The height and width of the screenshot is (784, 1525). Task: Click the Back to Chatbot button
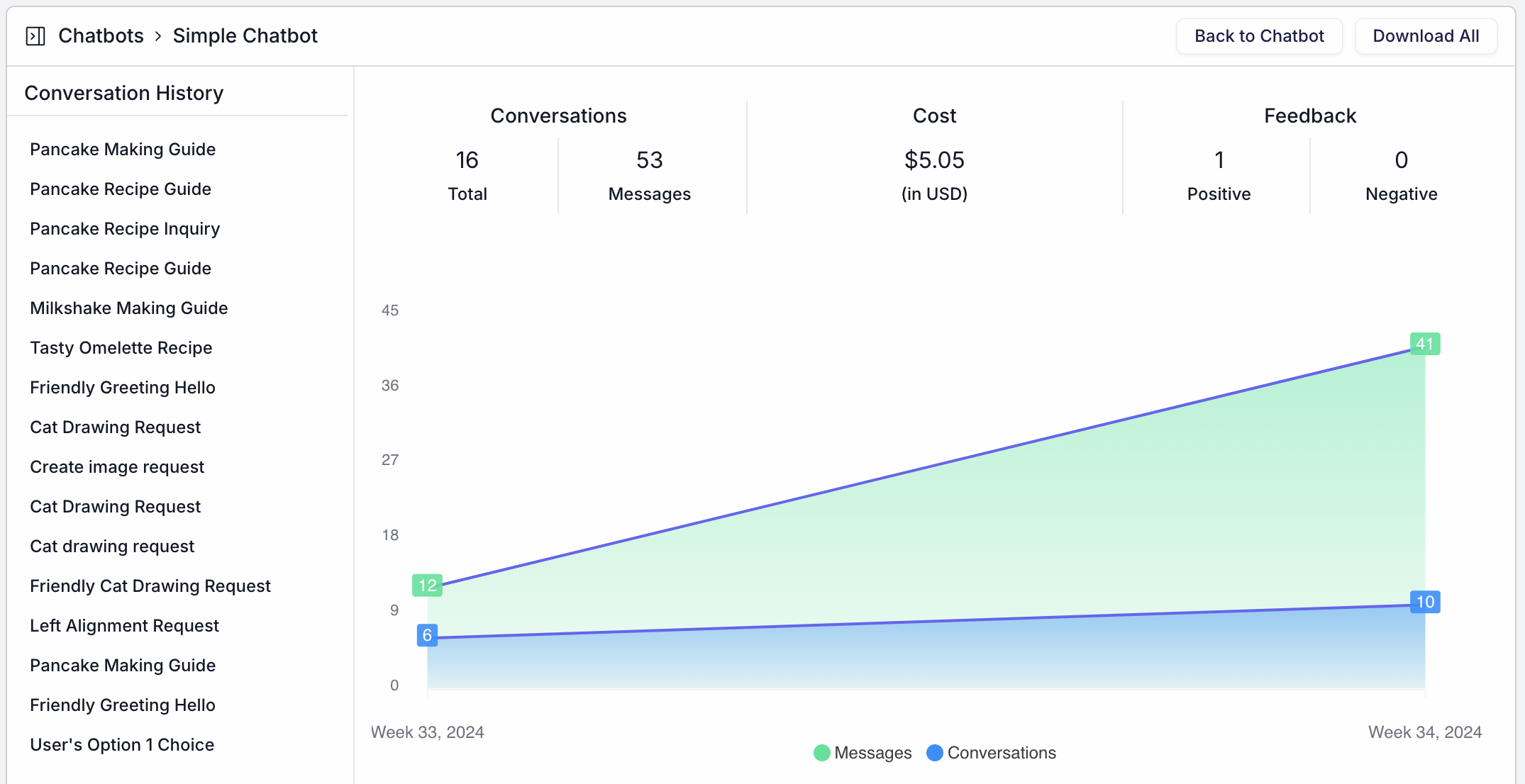1259,35
